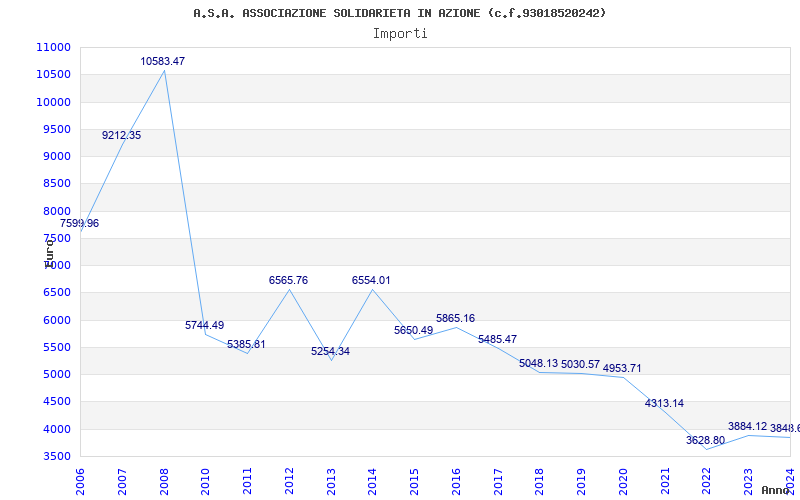Click the 6500 y-axis tick label
The image size is (800, 500).
tap(56, 293)
